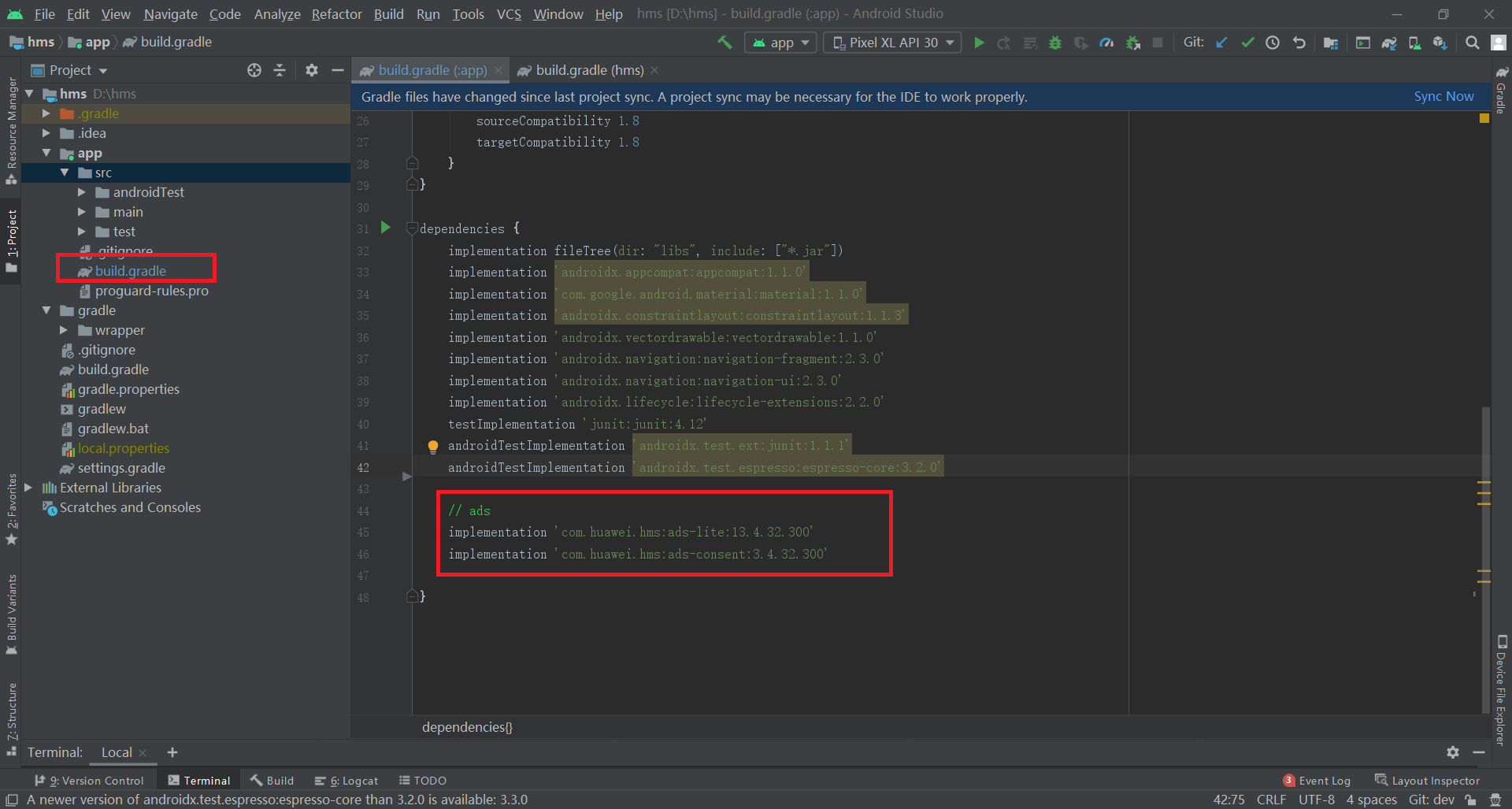The image size is (1512, 809).
Task: Toggle Gradle side panel
Action: click(x=1501, y=90)
